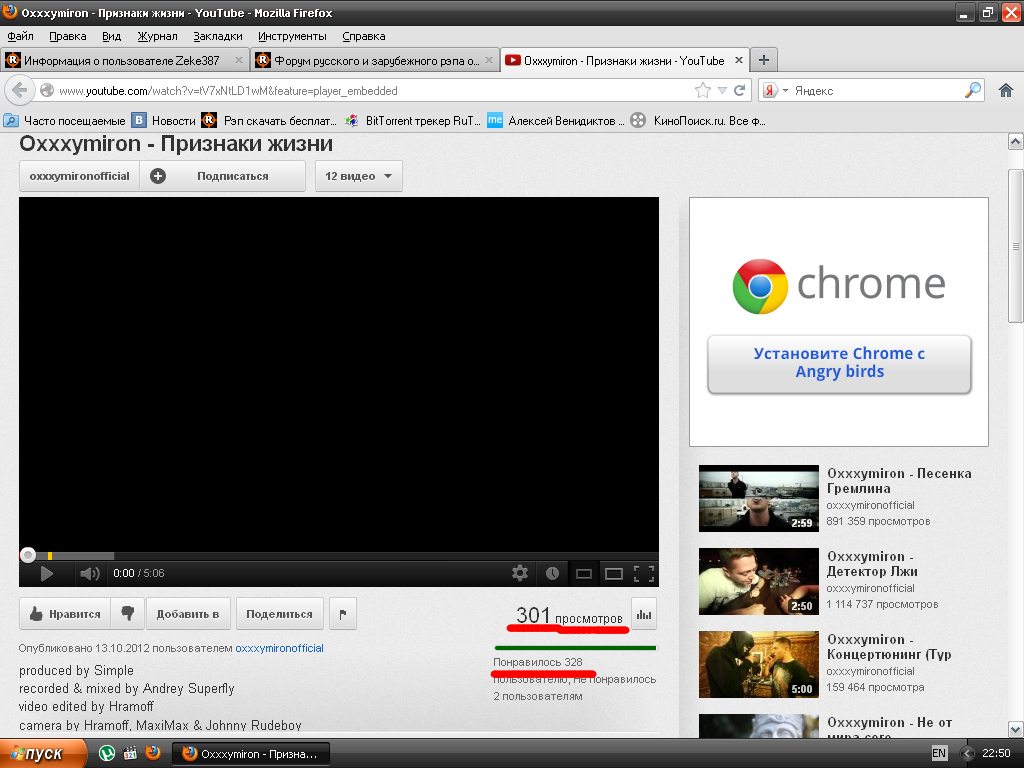Close the YouTube tab
The width and height of the screenshot is (1024, 768).
[739, 60]
